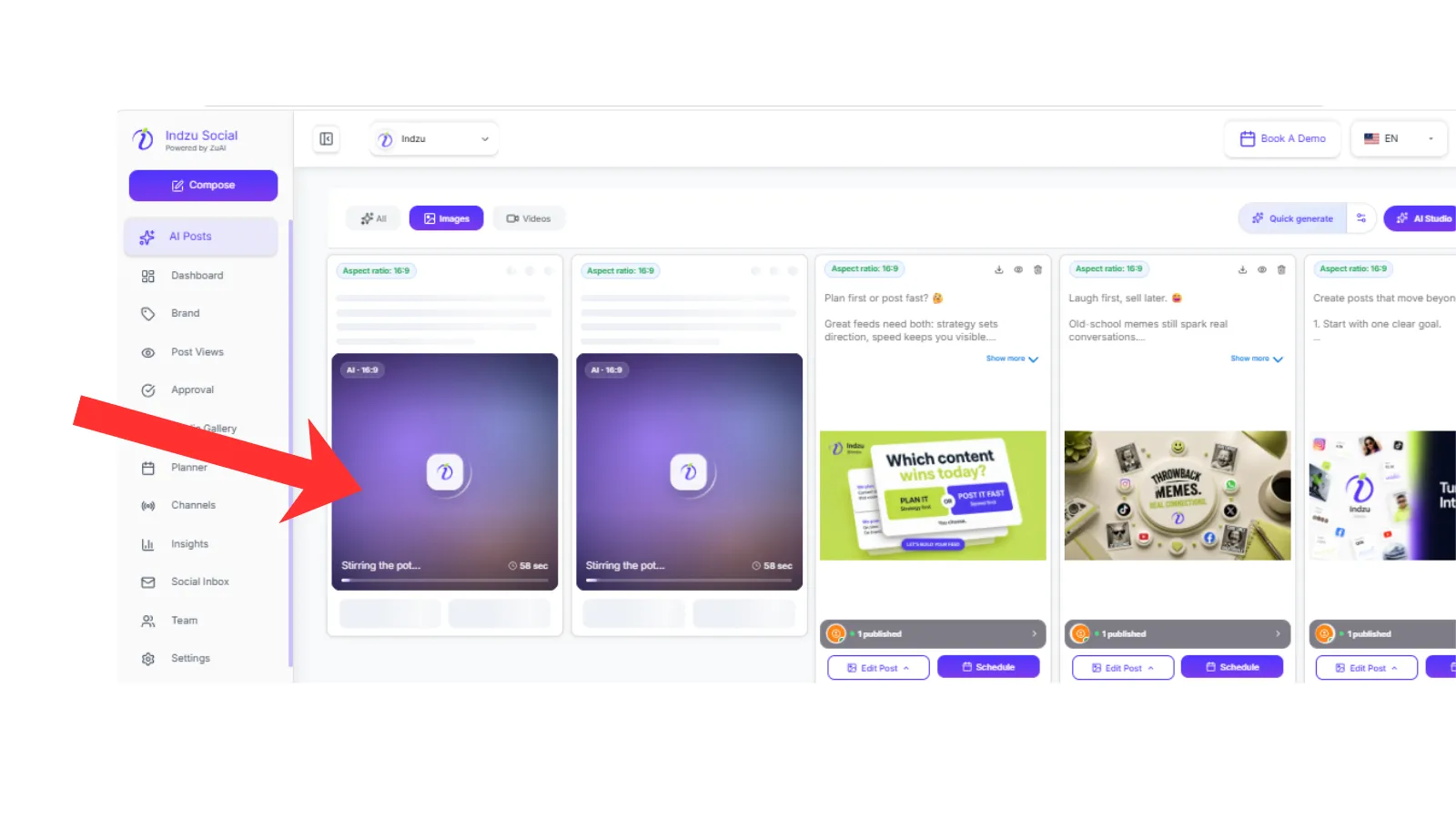Delete the 'Laugh first, sell later' post
Viewport: 1456px width, 819px height.
click(x=1281, y=270)
